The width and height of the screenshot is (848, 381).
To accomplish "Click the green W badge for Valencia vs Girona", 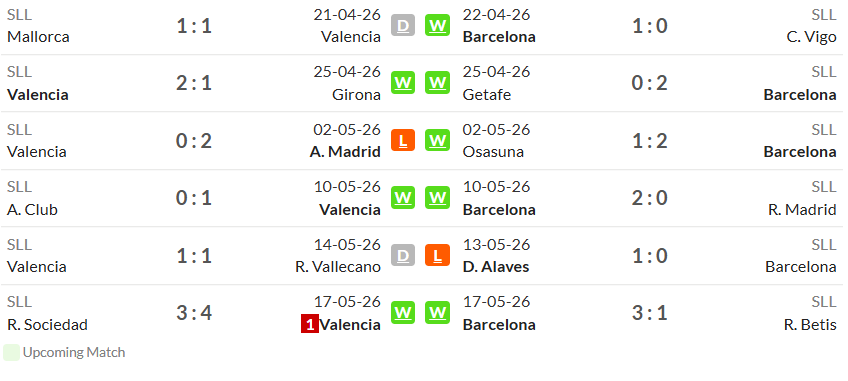I will click(403, 83).
